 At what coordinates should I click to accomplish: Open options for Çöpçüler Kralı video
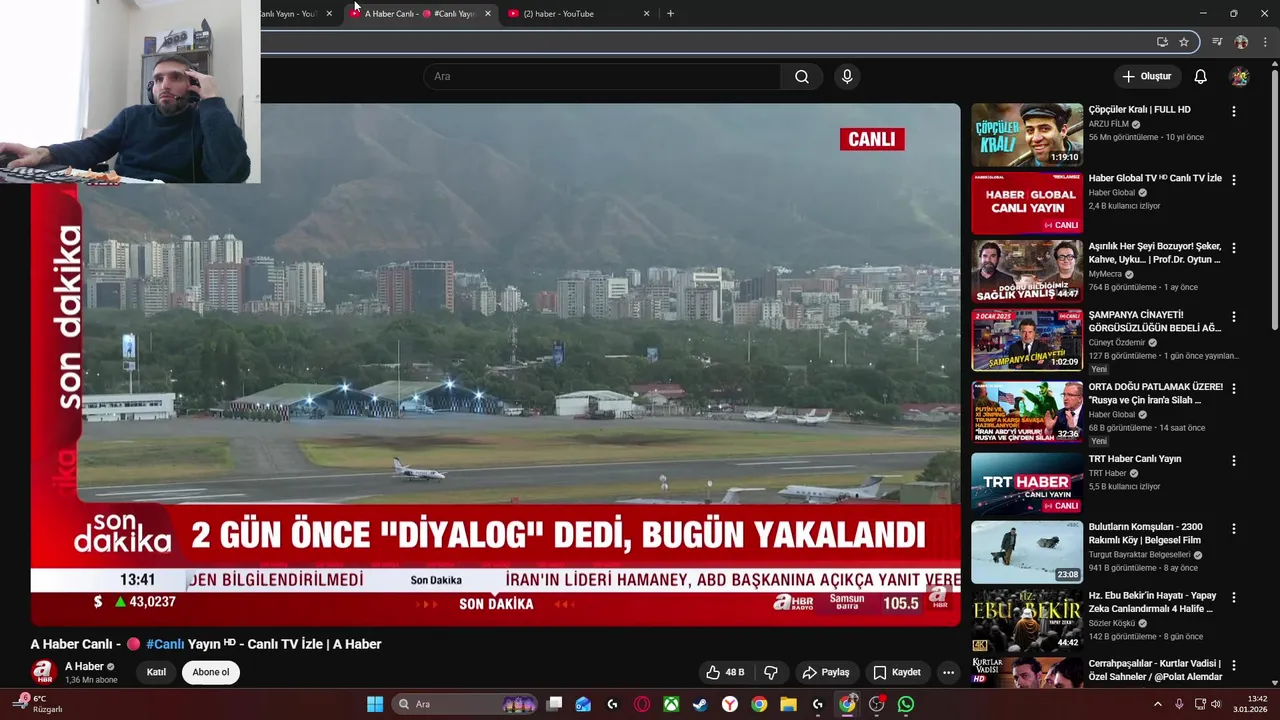coord(1233,111)
